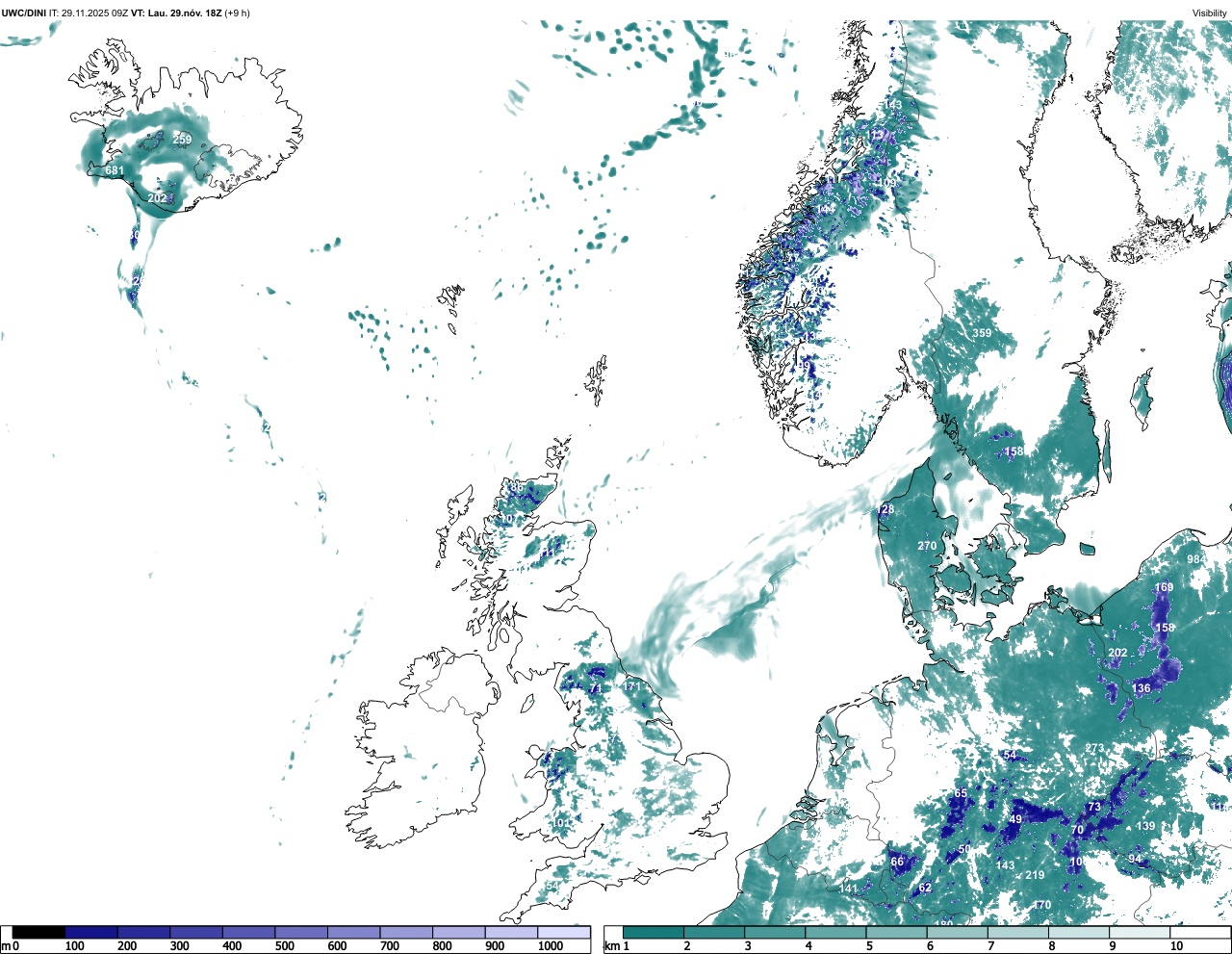Image resolution: width=1232 pixels, height=954 pixels.
Task: Click the '94' visibility value
Action: [x=1135, y=859]
